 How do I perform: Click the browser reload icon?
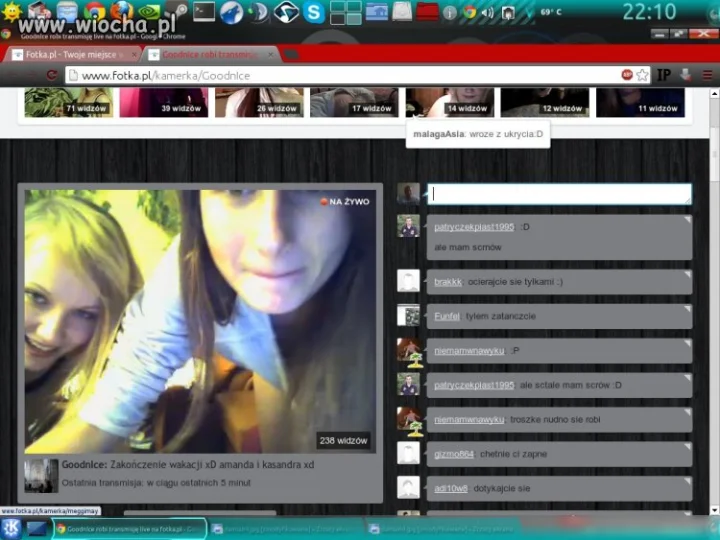[52, 75]
